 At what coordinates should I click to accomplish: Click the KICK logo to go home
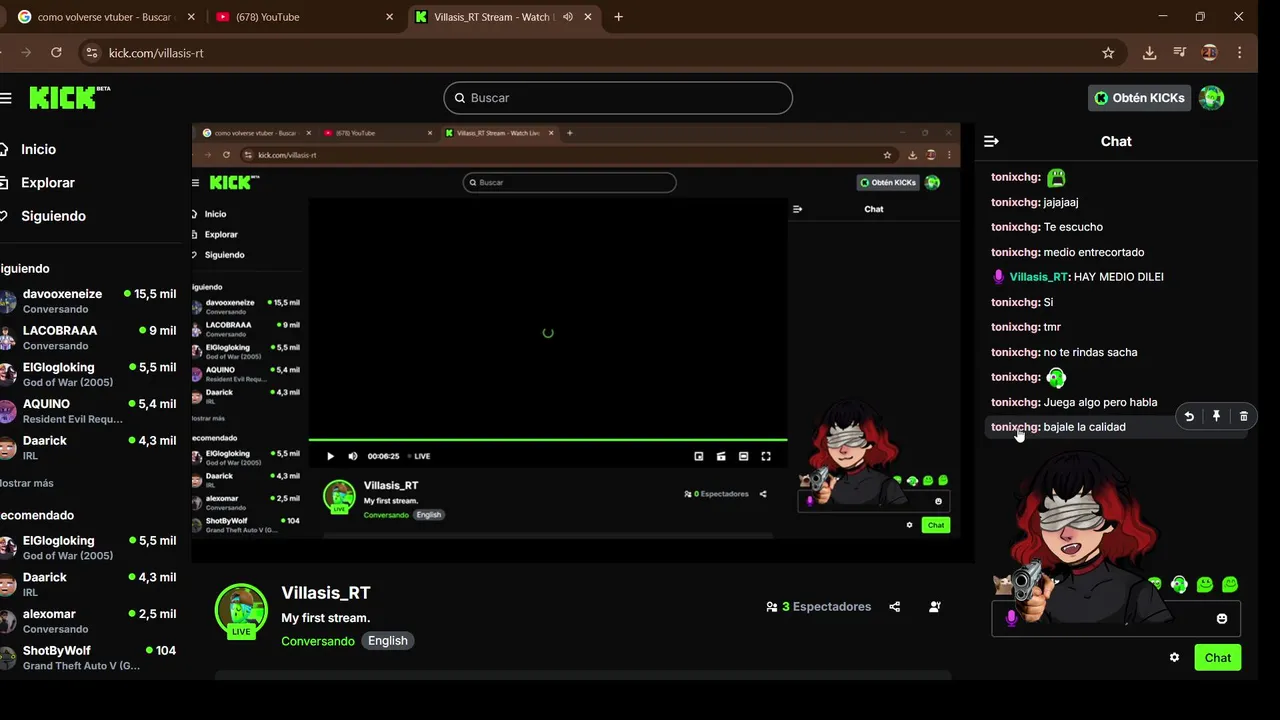(68, 97)
